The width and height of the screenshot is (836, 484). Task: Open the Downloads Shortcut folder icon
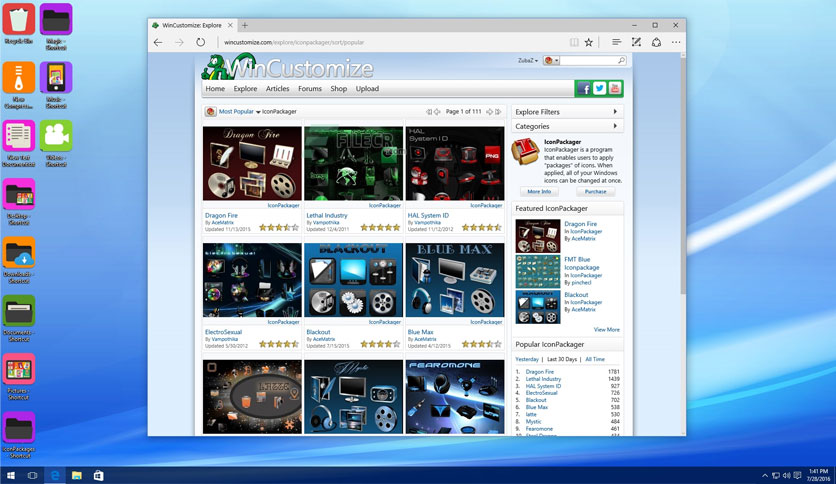coord(19,260)
